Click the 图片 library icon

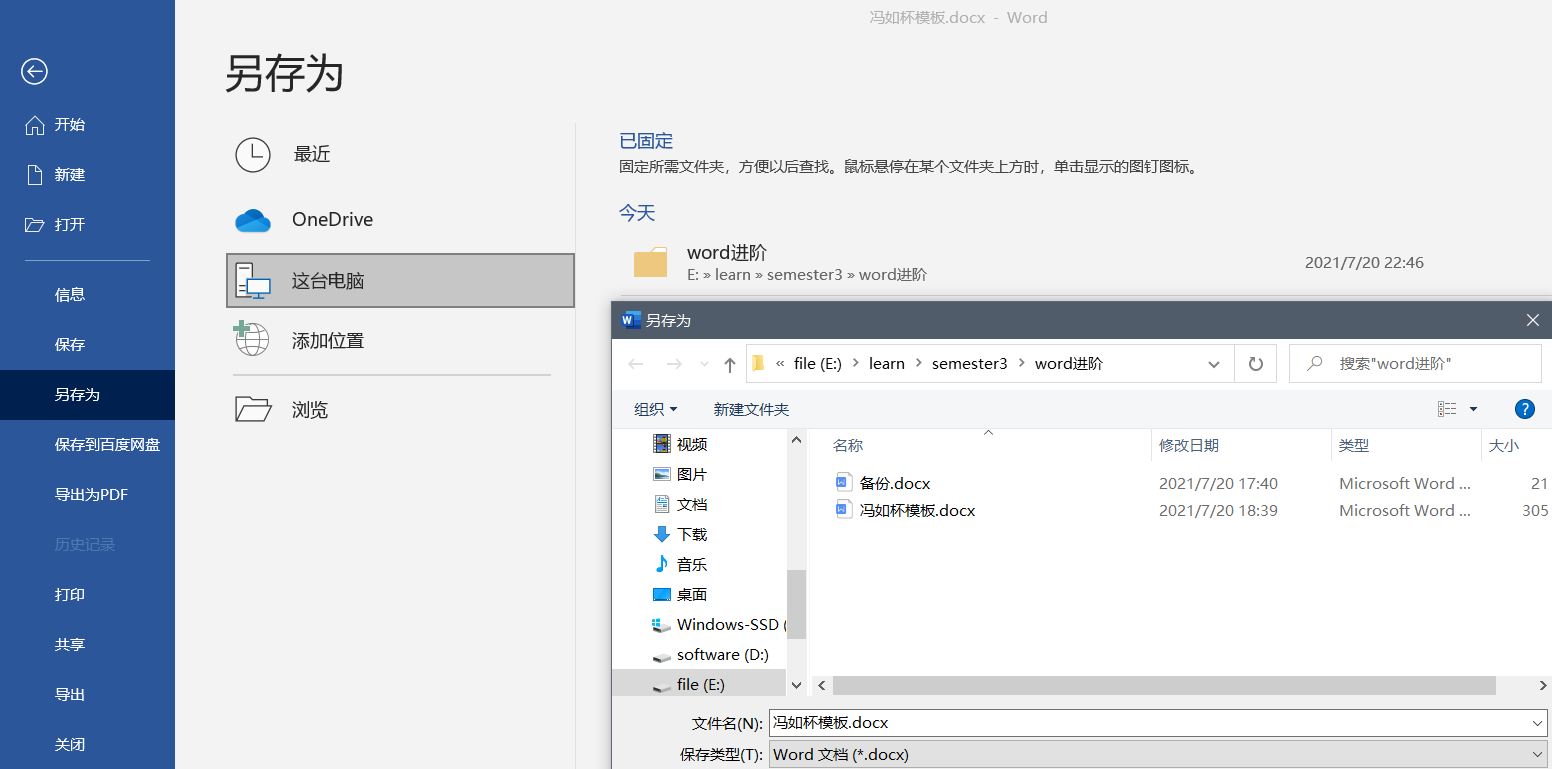pos(661,474)
